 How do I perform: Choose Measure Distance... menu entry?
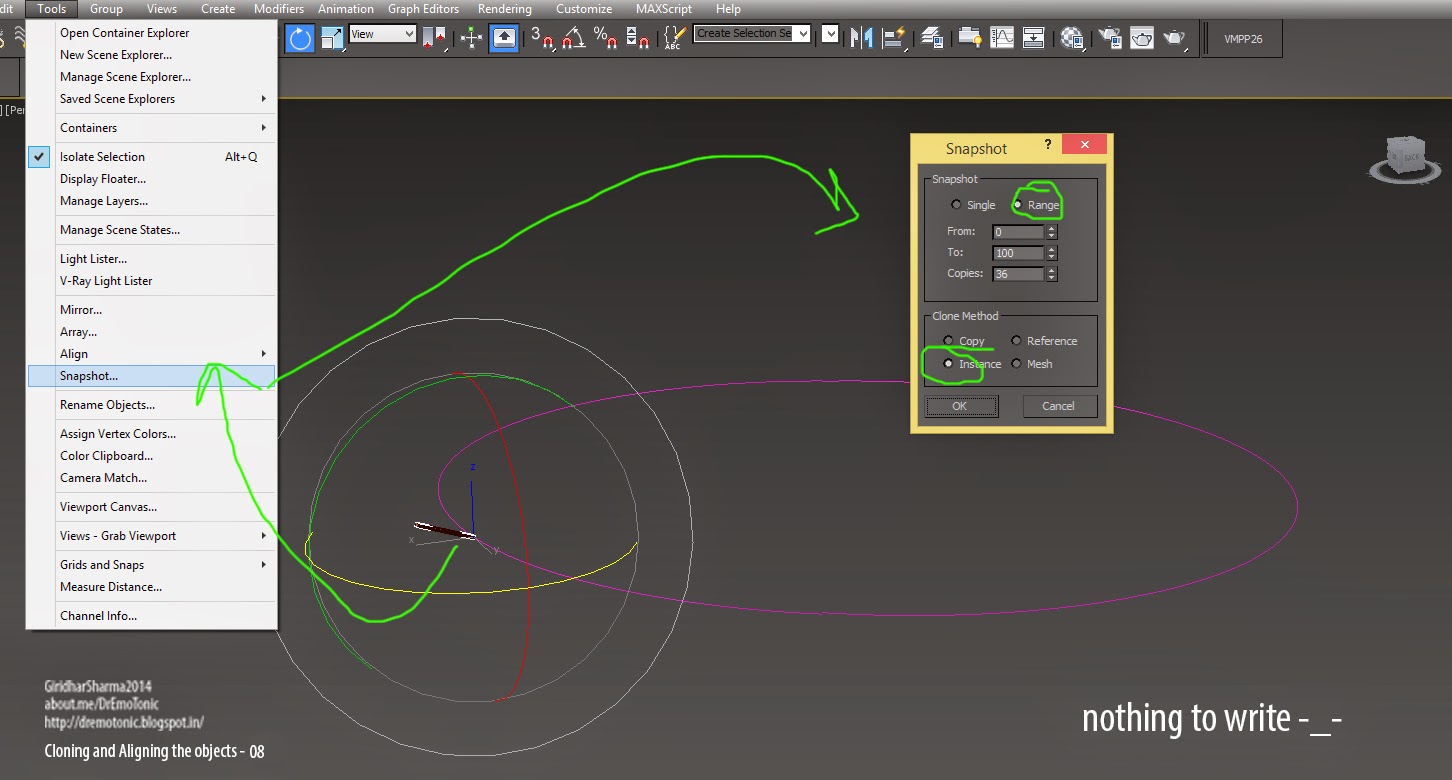(151, 587)
